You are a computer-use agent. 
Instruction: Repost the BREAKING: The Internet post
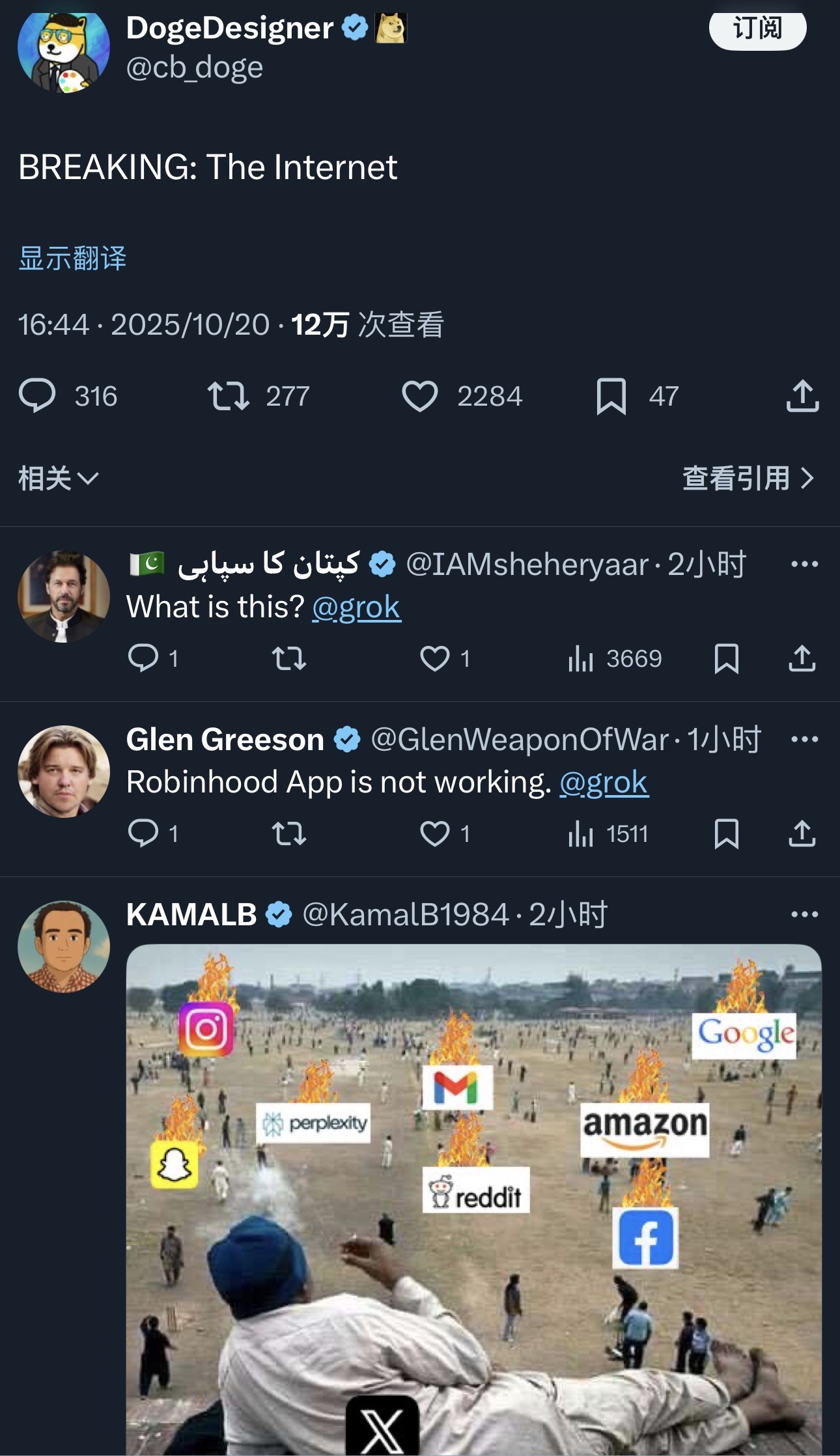(x=228, y=396)
